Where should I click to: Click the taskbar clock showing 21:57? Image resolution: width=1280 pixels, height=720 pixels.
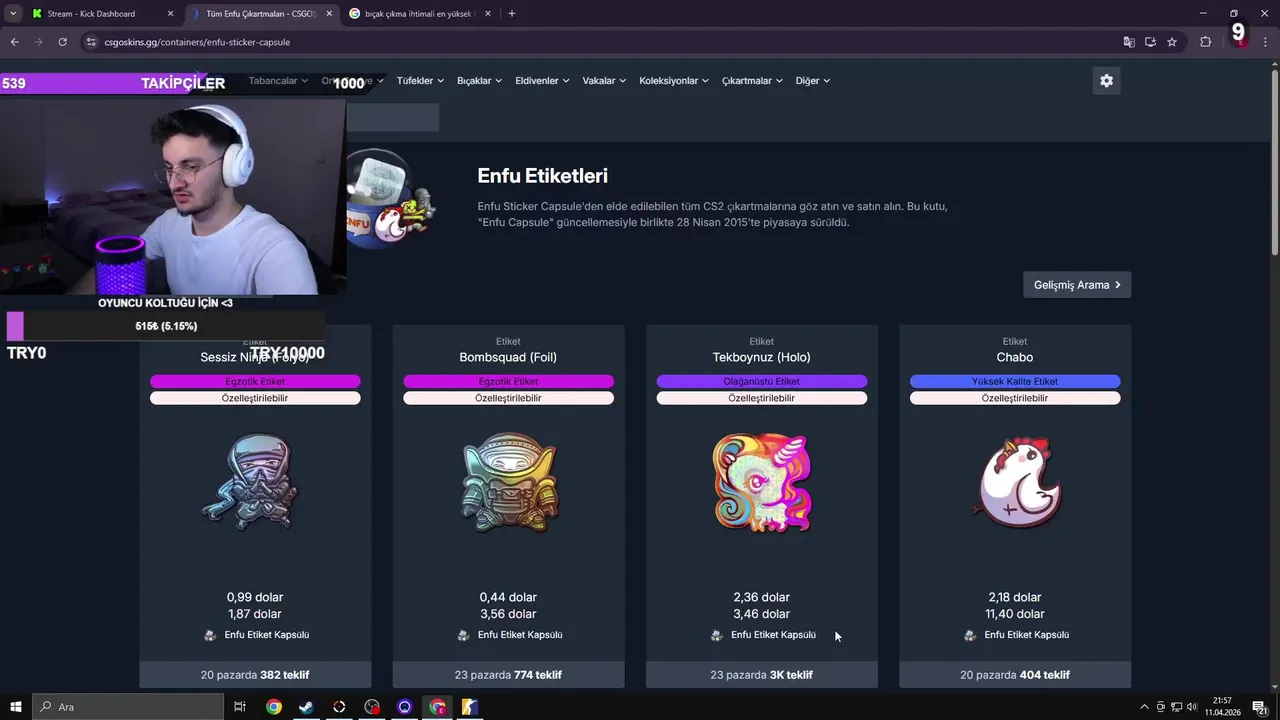click(x=1222, y=707)
